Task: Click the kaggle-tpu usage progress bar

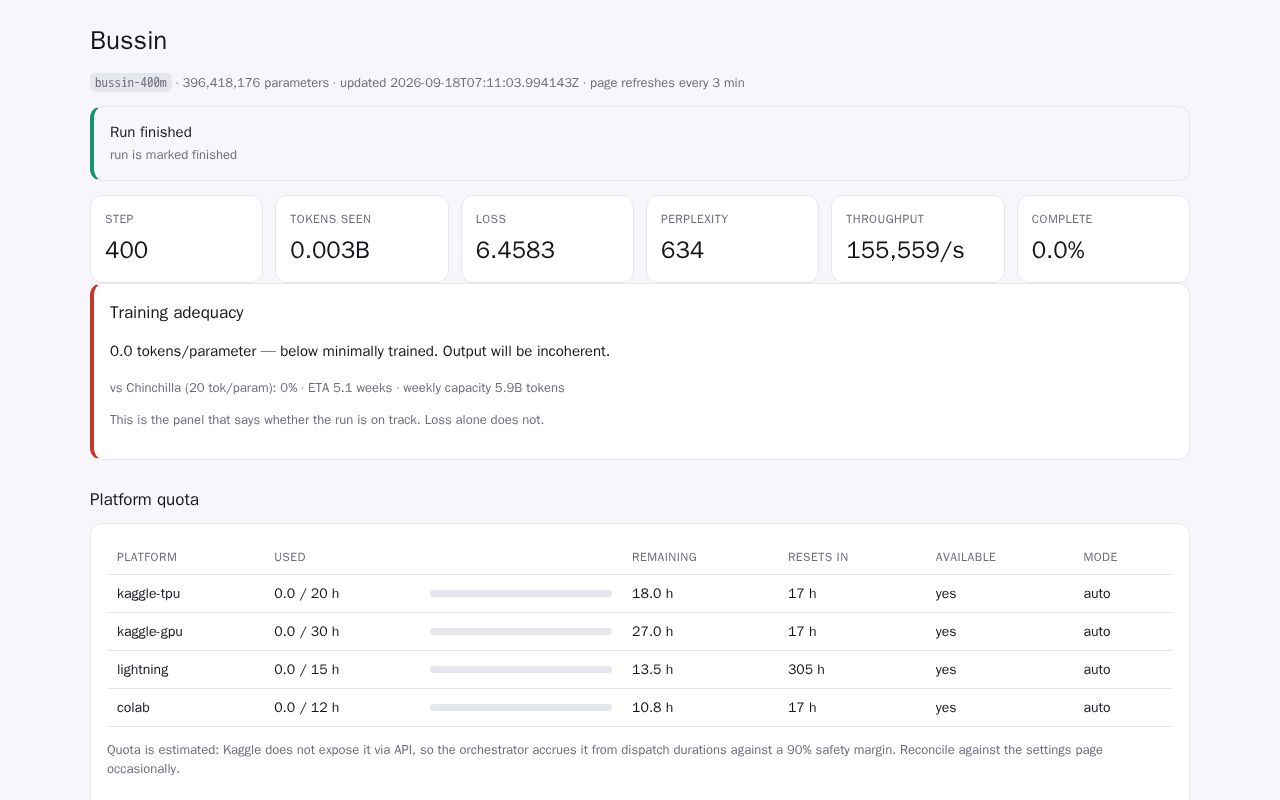Action: pyautogui.click(x=521, y=594)
